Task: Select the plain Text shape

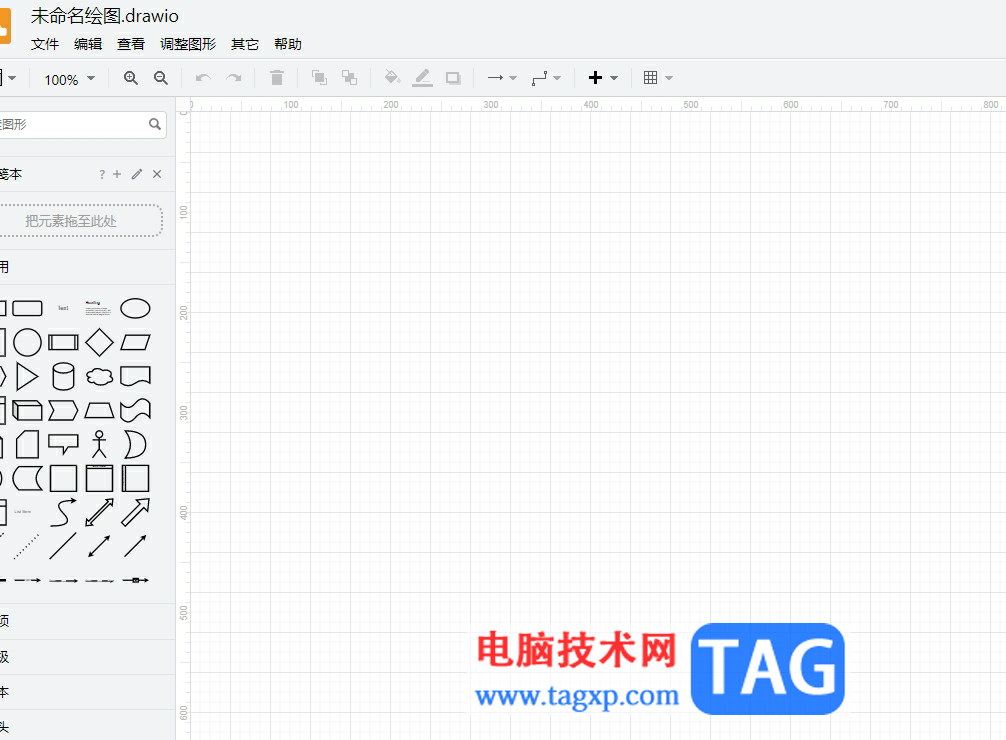Action: click(63, 308)
